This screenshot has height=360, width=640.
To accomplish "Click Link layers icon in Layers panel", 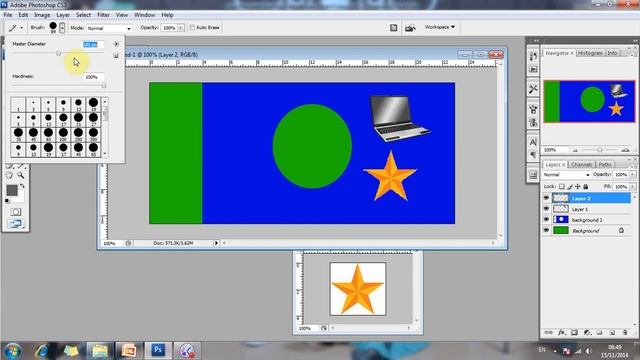I will coord(549,333).
